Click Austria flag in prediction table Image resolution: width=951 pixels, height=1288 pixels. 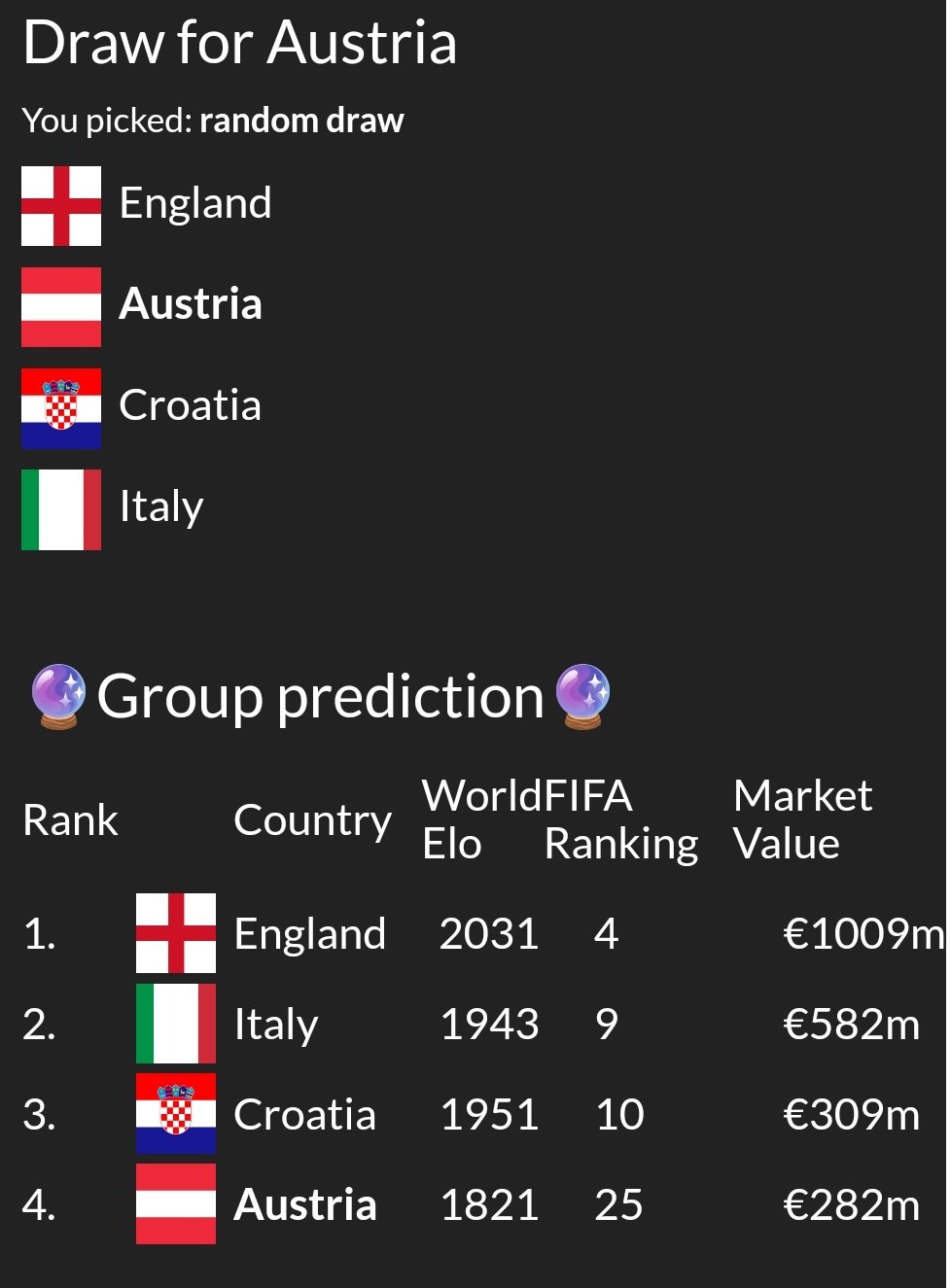point(176,1204)
